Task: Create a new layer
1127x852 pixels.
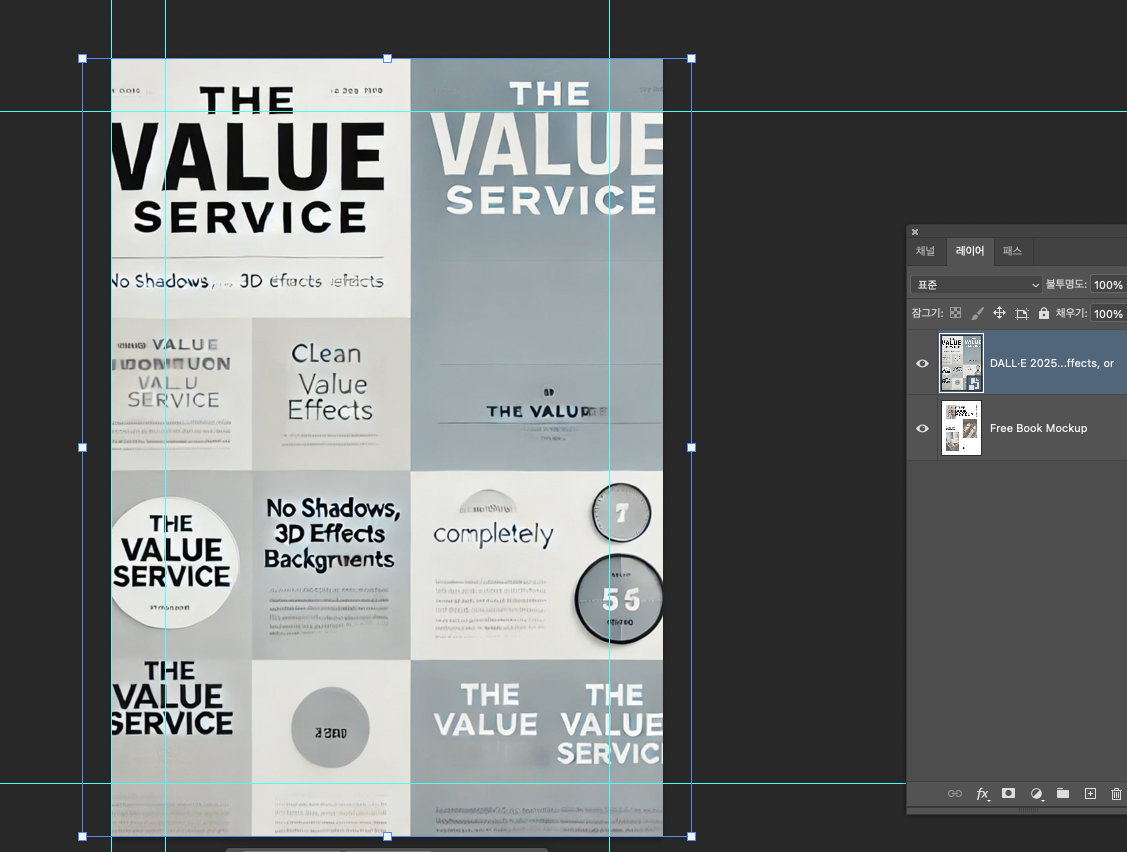Action: [x=1090, y=794]
